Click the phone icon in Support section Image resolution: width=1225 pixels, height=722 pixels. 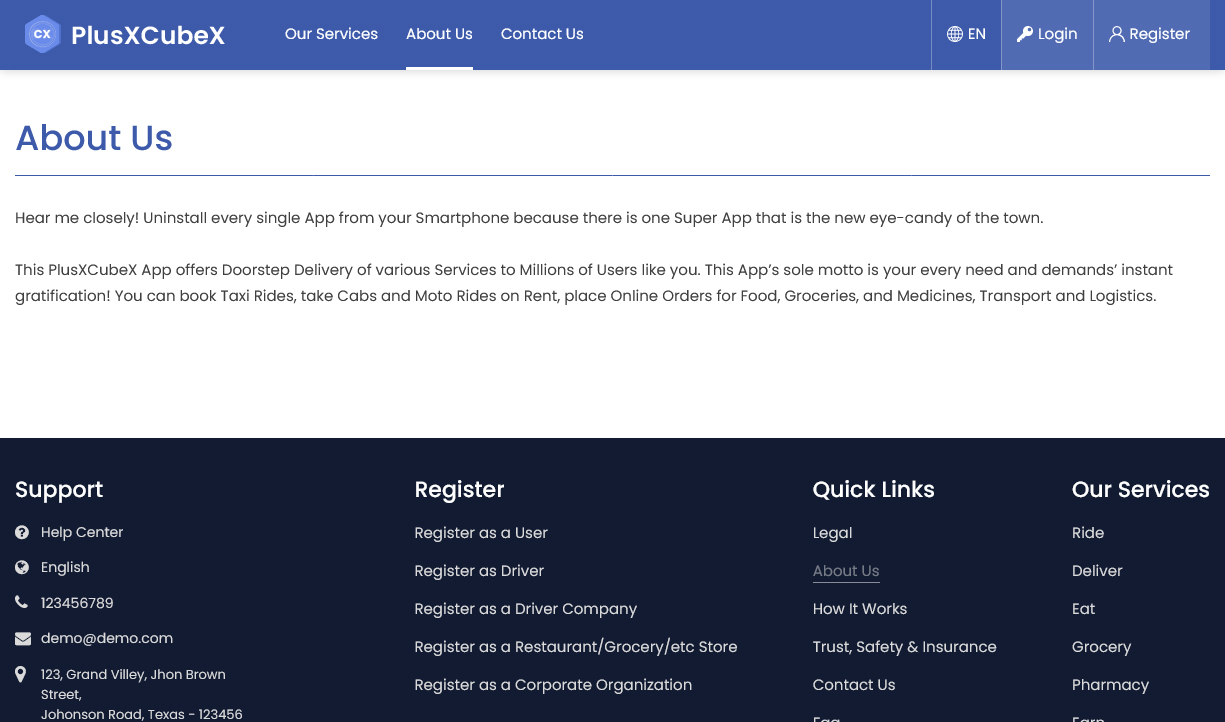tap(22, 602)
